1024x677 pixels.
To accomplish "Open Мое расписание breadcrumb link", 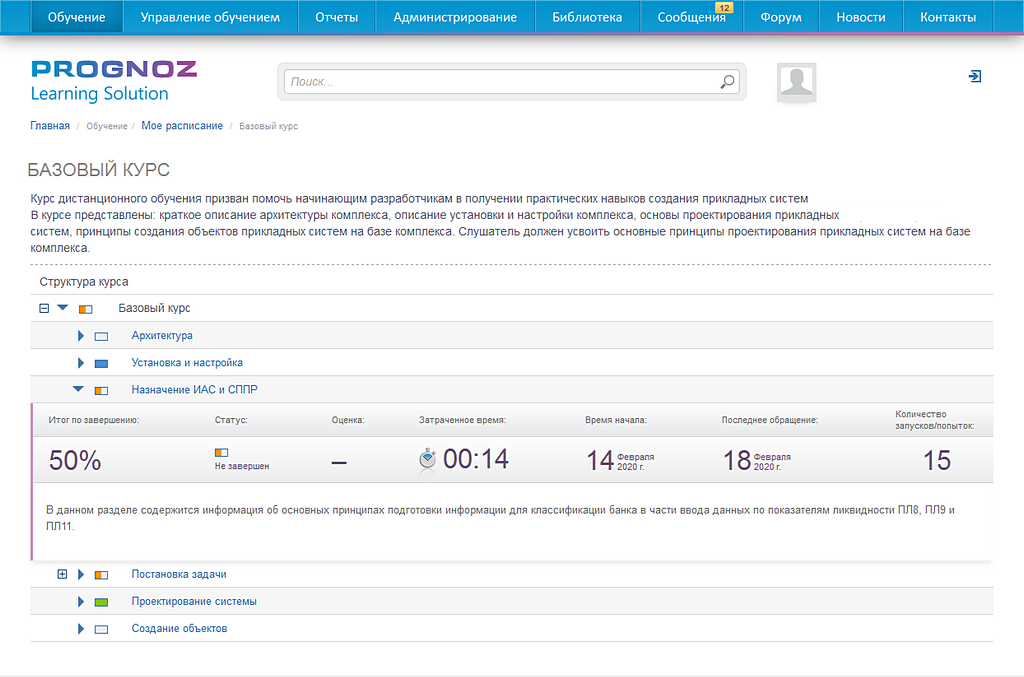I will 182,126.
